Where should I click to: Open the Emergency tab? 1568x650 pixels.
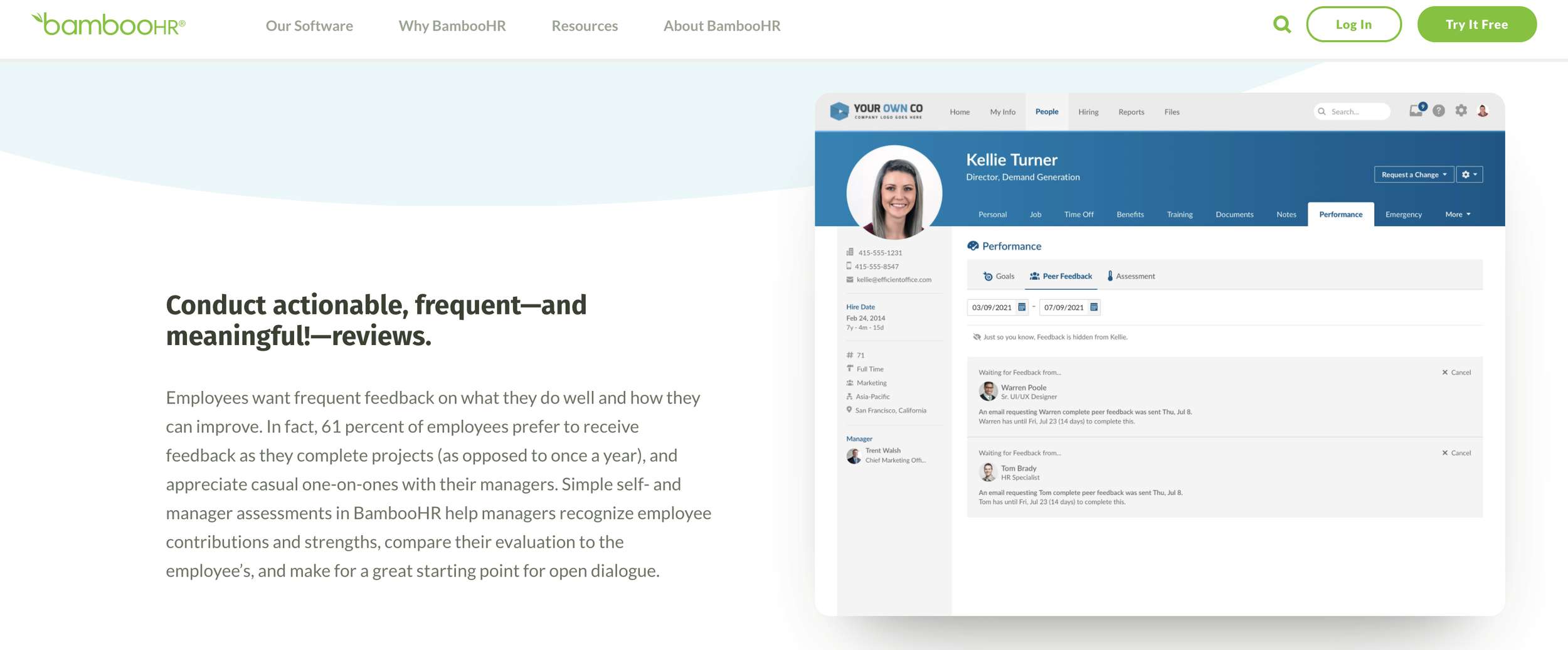[1404, 215]
